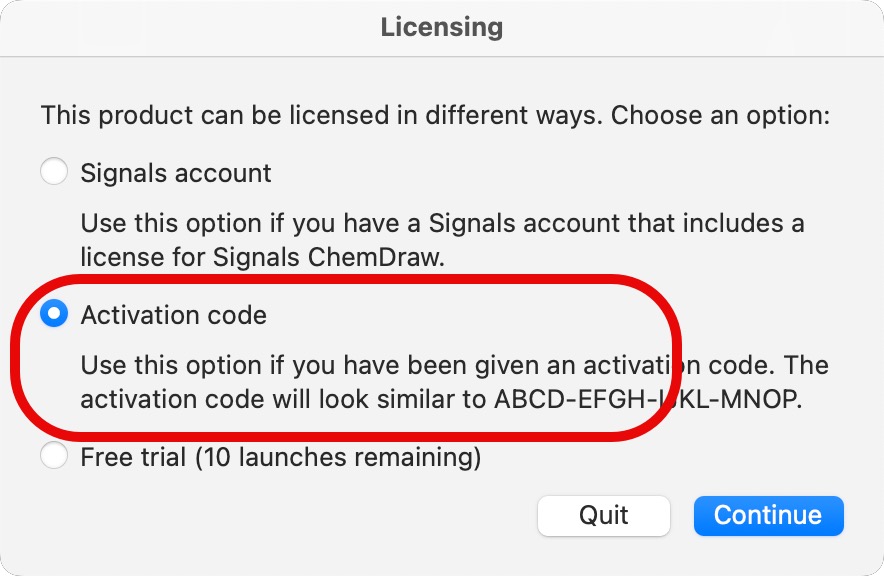Image resolution: width=884 pixels, height=576 pixels.
Task: Click the "Signals account" option label
Action: point(176,173)
